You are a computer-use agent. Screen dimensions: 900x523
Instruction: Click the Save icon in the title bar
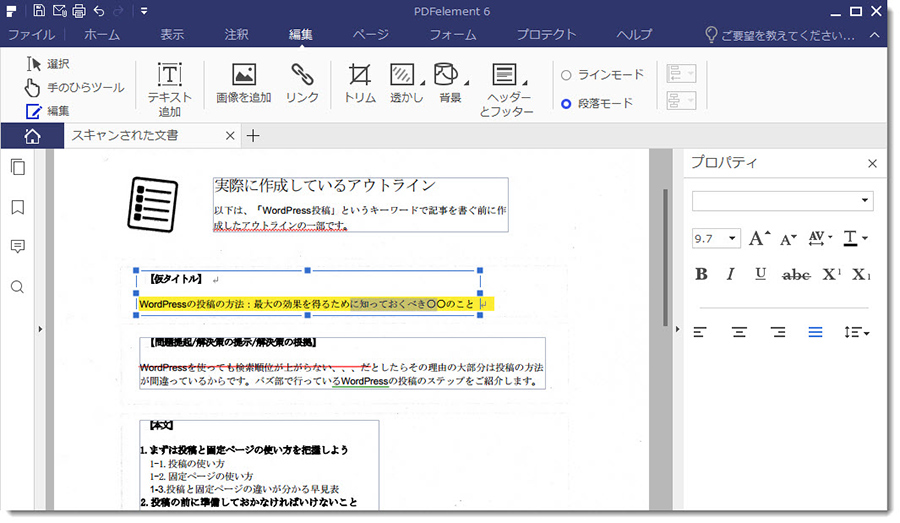[x=39, y=10]
